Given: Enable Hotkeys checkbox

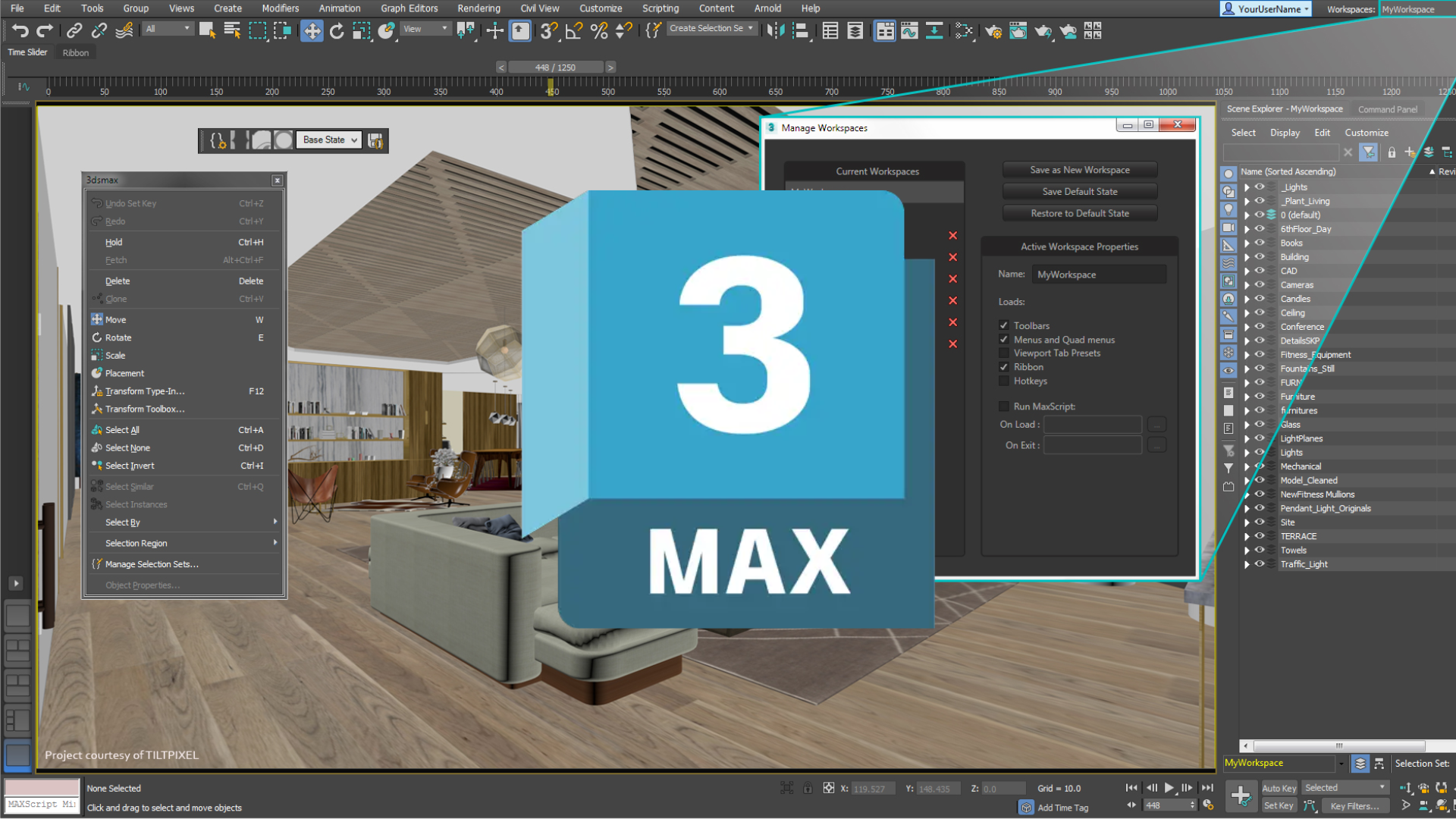Looking at the screenshot, I should click(1004, 381).
